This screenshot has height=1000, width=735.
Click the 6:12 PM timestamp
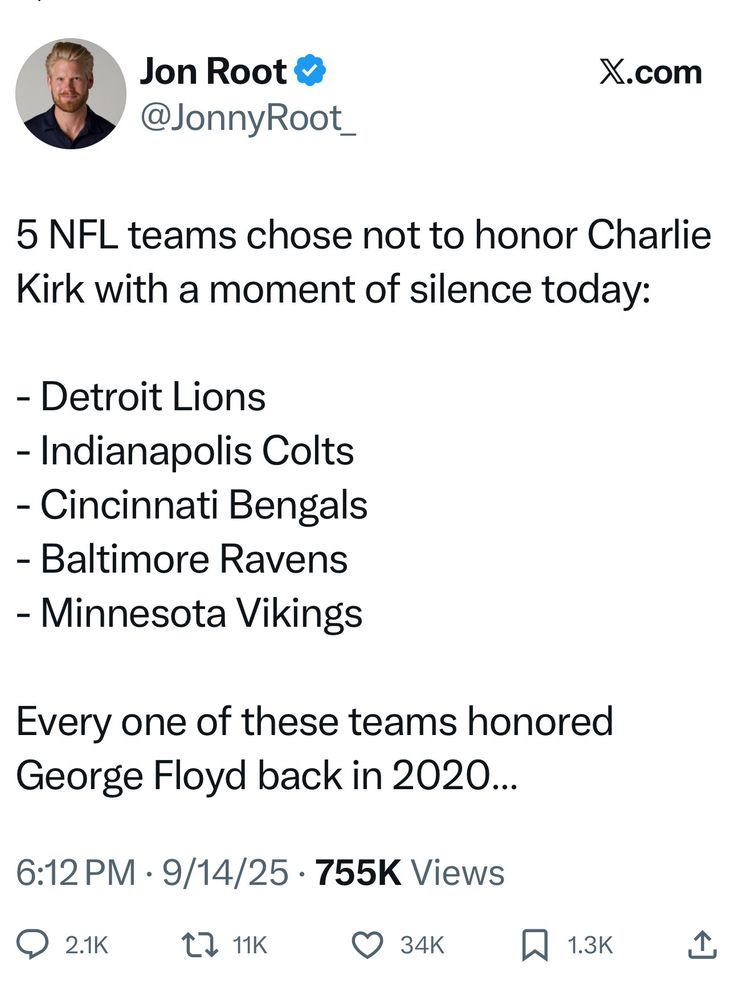tap(76, 872)
